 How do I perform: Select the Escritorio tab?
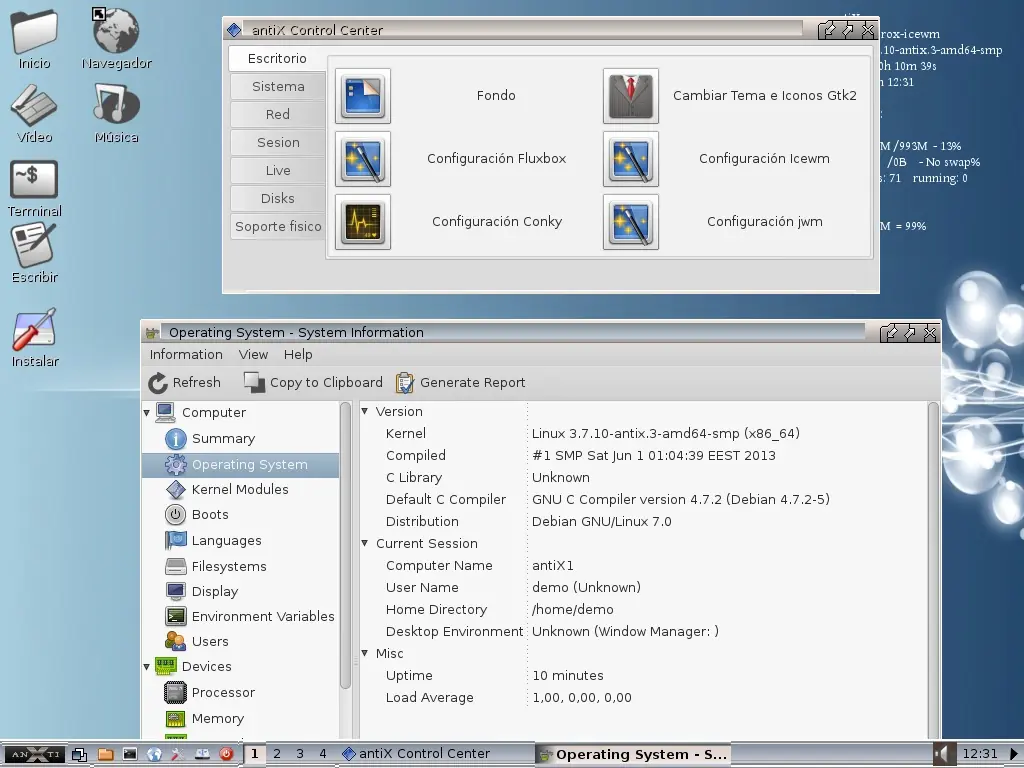click(x=278, y=58)
